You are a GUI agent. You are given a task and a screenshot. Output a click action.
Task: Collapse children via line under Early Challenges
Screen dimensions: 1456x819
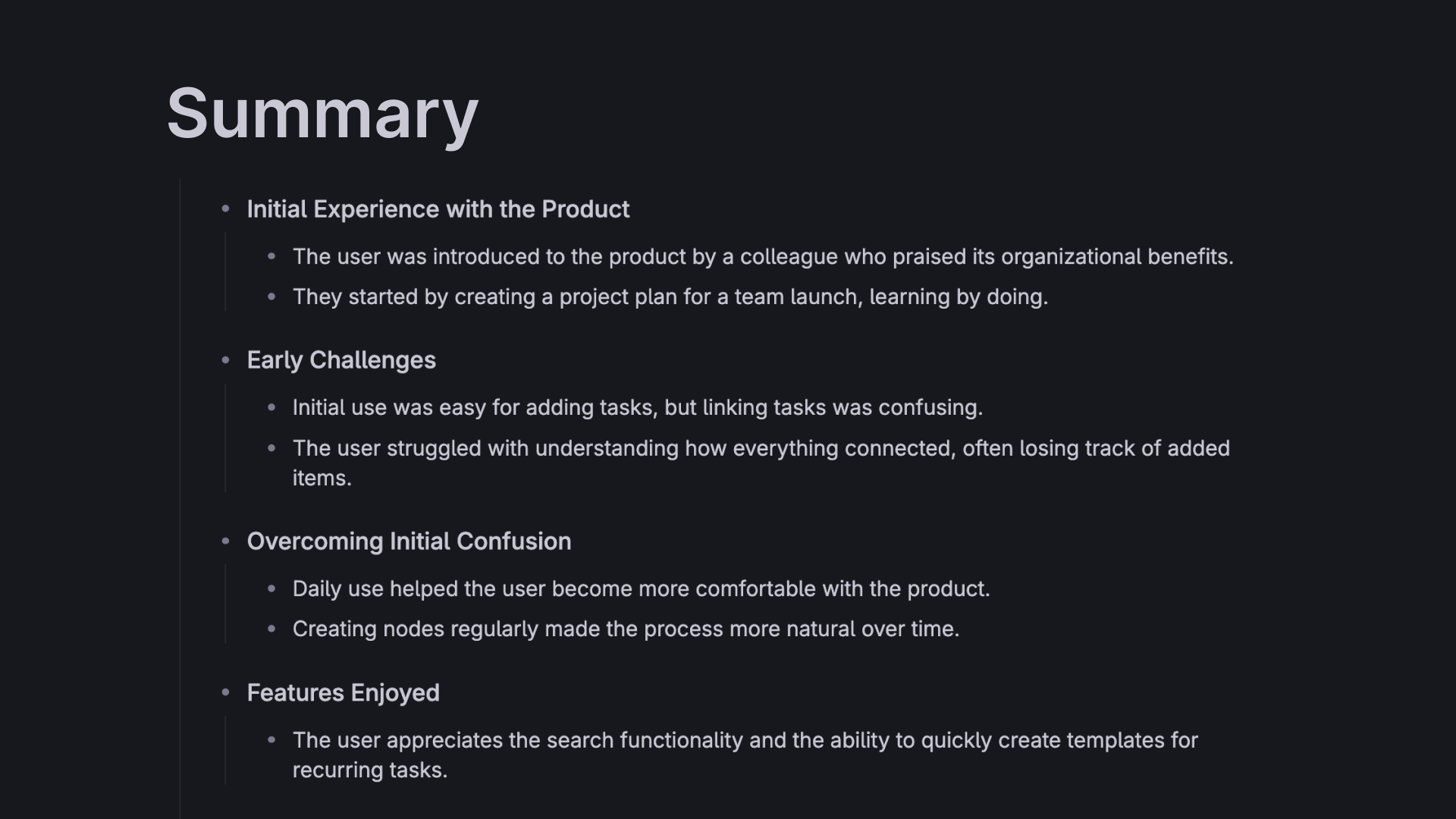[225, 438]
